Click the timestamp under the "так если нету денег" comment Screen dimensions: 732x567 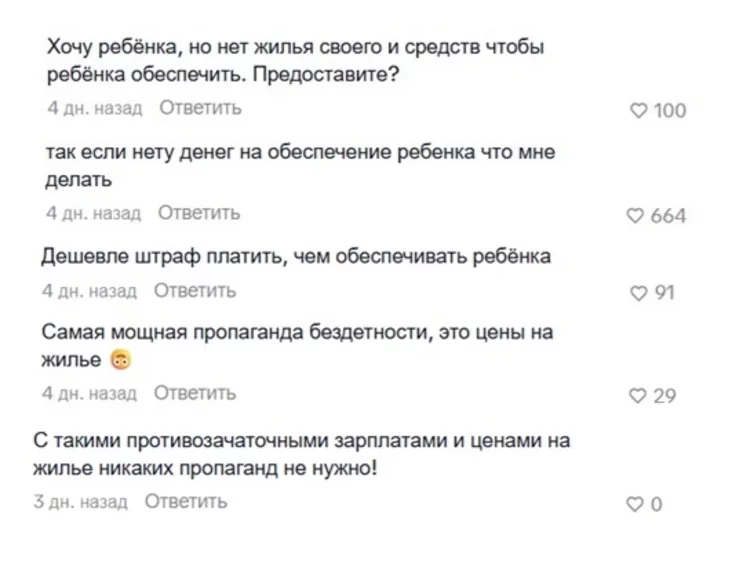(94, 213)
